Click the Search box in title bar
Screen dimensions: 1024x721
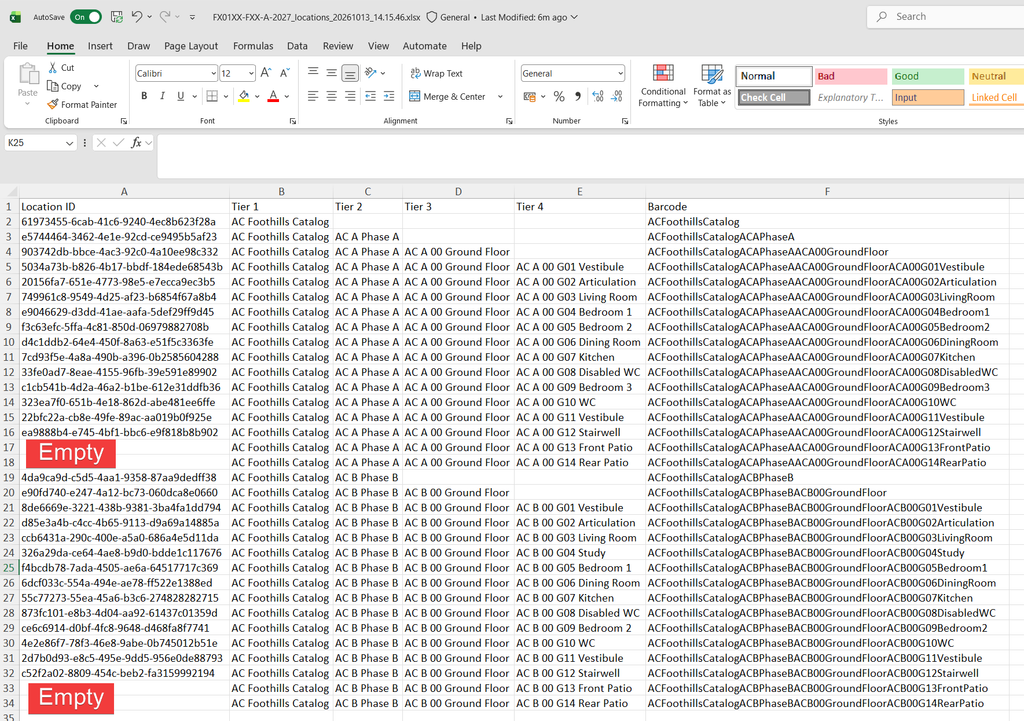945,16
